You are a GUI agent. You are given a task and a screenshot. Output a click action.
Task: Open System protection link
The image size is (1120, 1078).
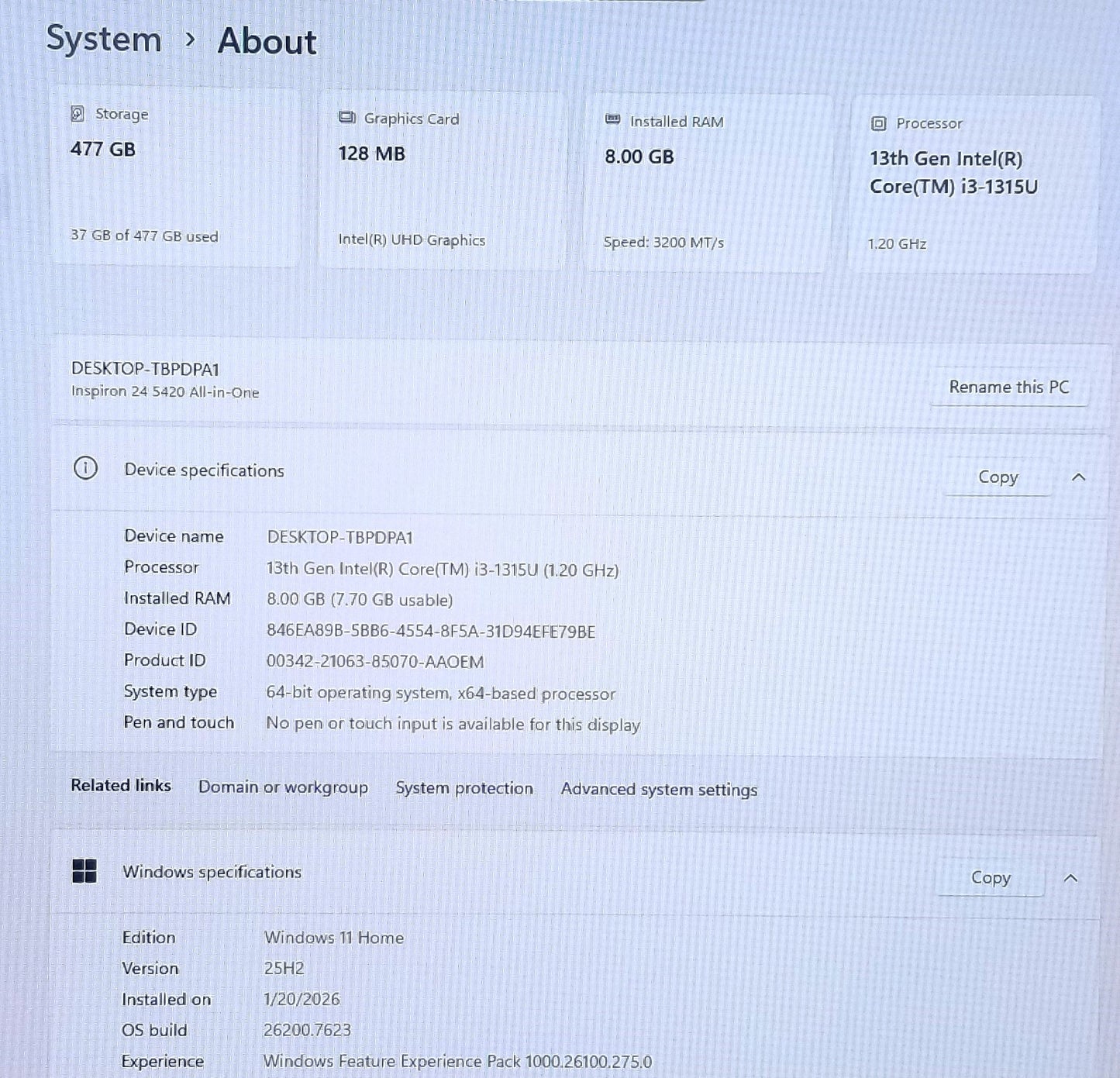tap(464, 788)
